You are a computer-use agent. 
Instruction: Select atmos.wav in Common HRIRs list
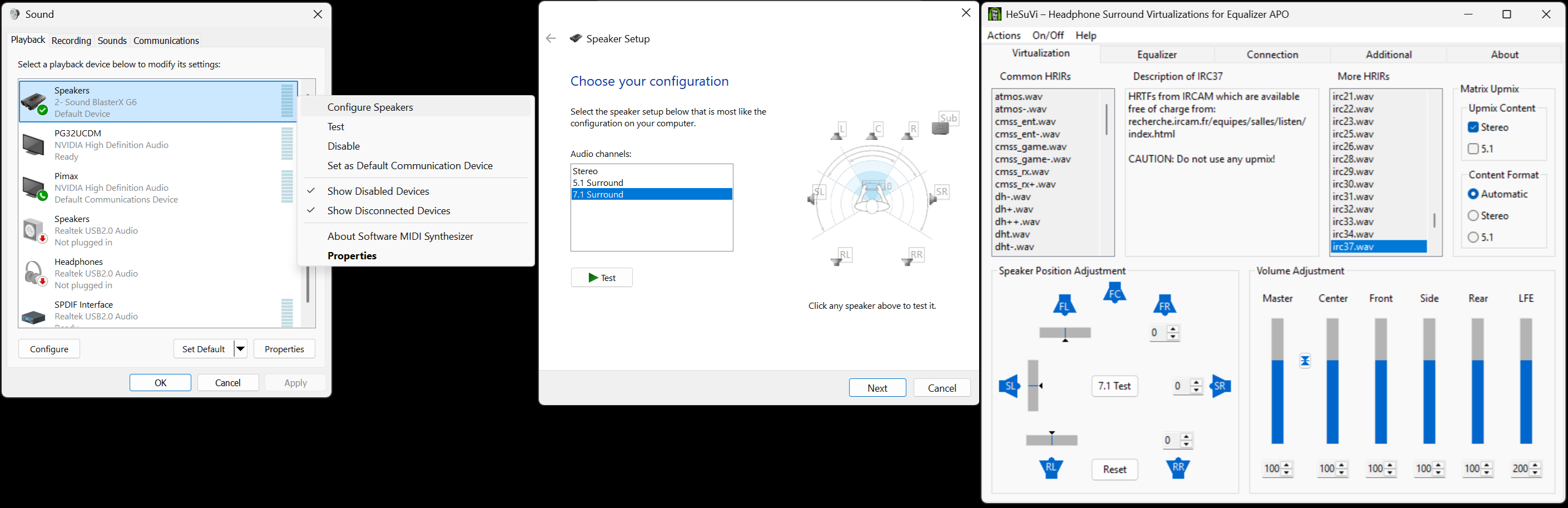(x=1046, y=96)
